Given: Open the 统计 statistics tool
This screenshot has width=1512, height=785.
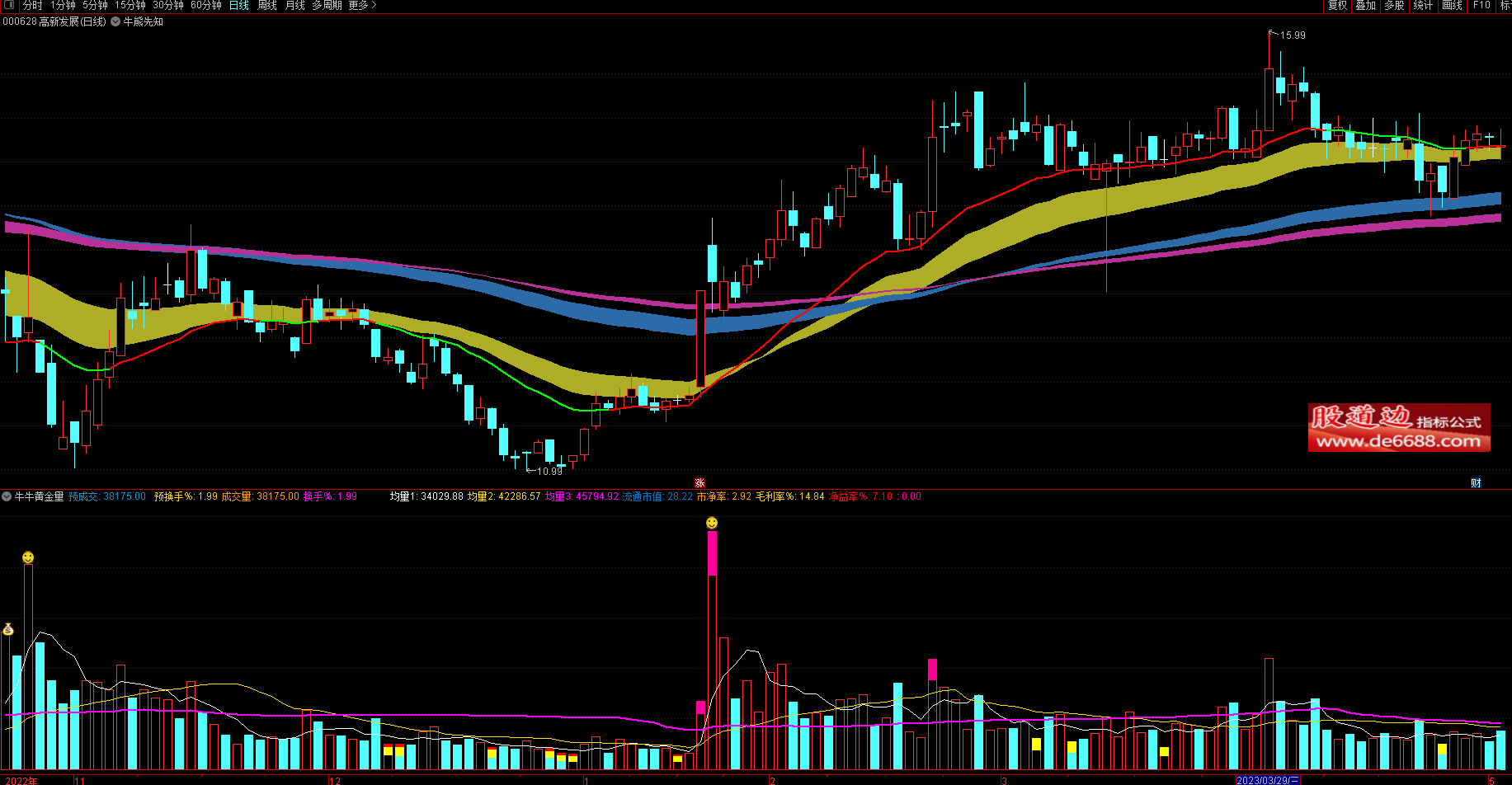Looking at the screenshot, I should (x=1423, y=6).
